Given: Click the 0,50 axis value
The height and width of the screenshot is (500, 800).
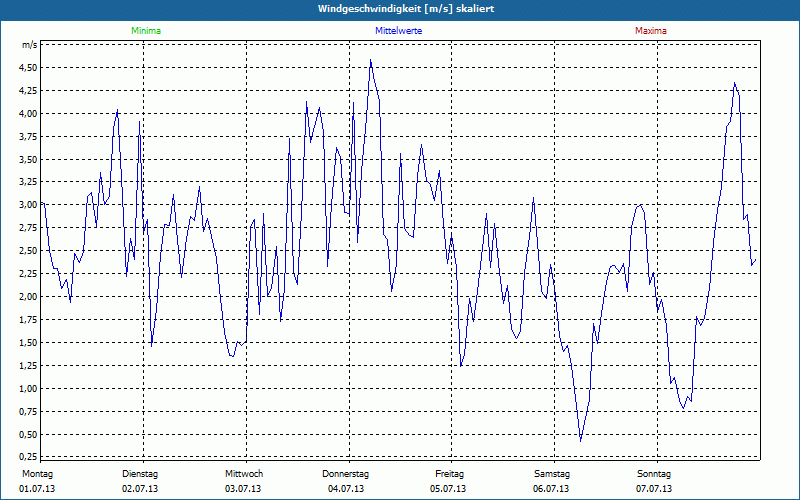Looking at the screenshot, I should click(29, 435).
